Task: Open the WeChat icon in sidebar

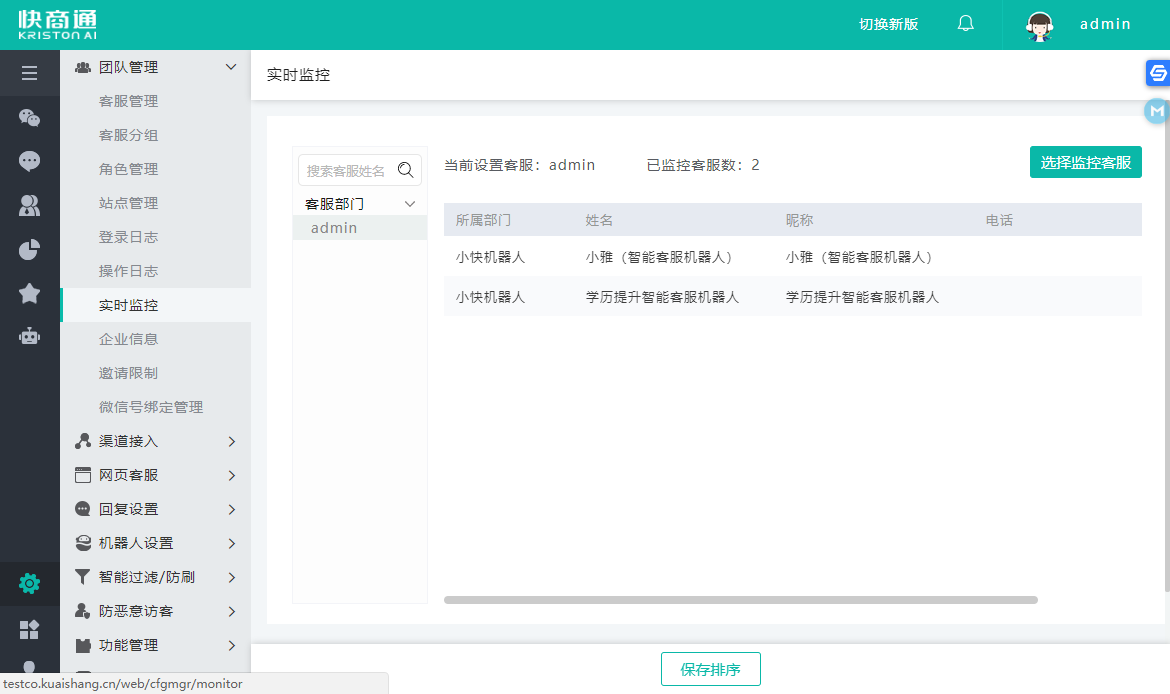Action: (x=29, y=118)
